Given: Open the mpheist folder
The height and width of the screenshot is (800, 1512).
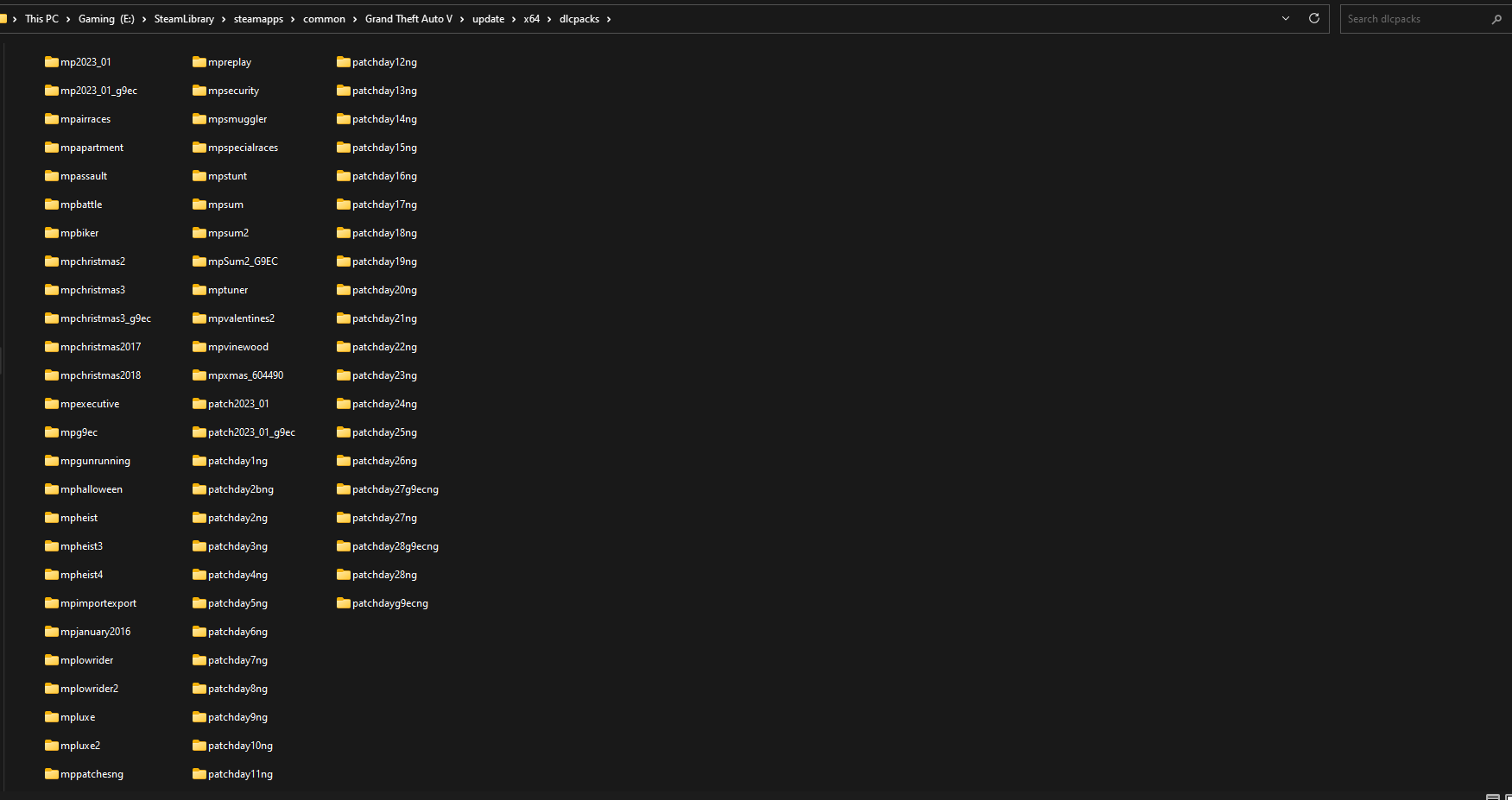Looking at the screenshot, I should 79,517.
